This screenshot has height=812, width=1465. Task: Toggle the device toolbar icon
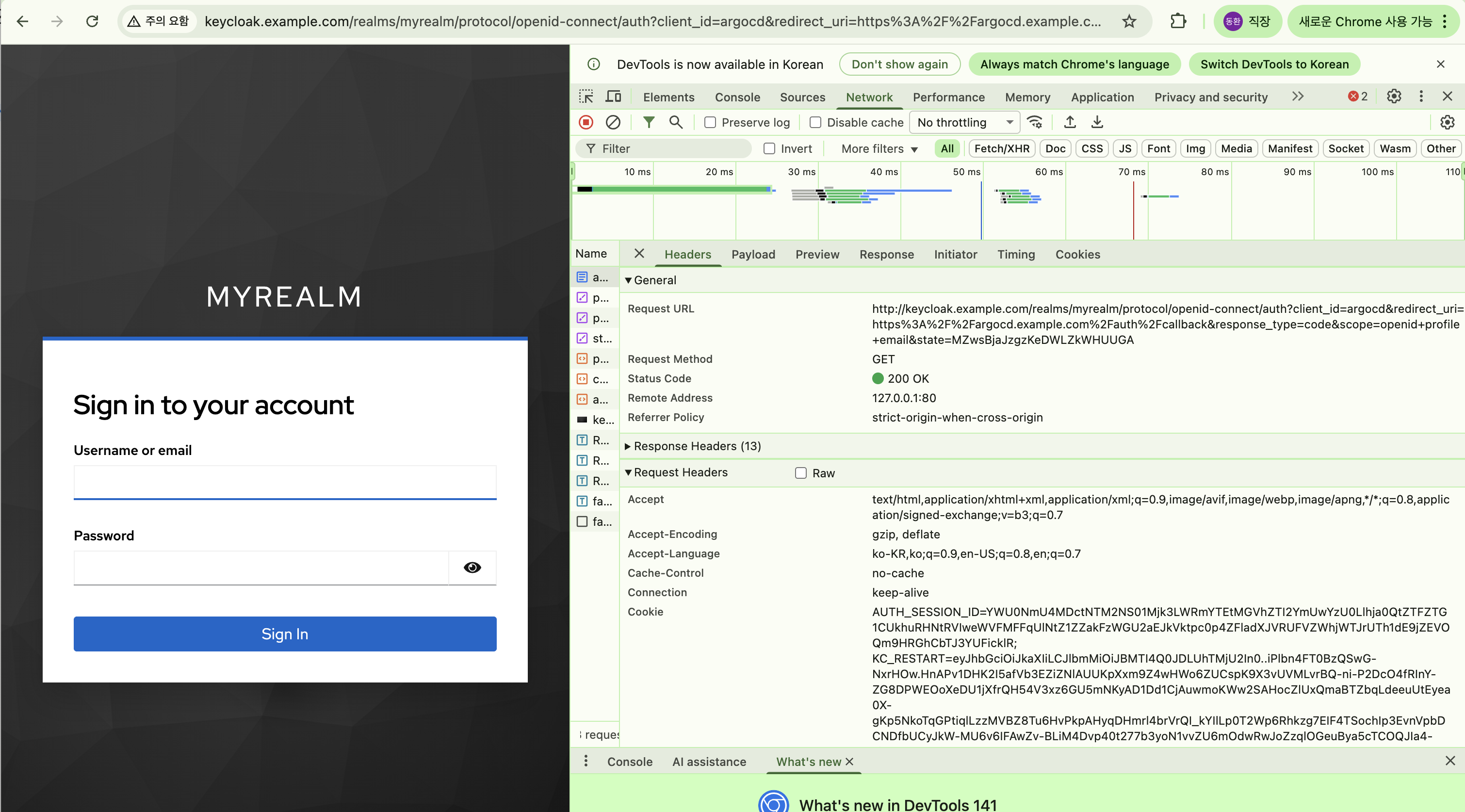coord(613,97)
